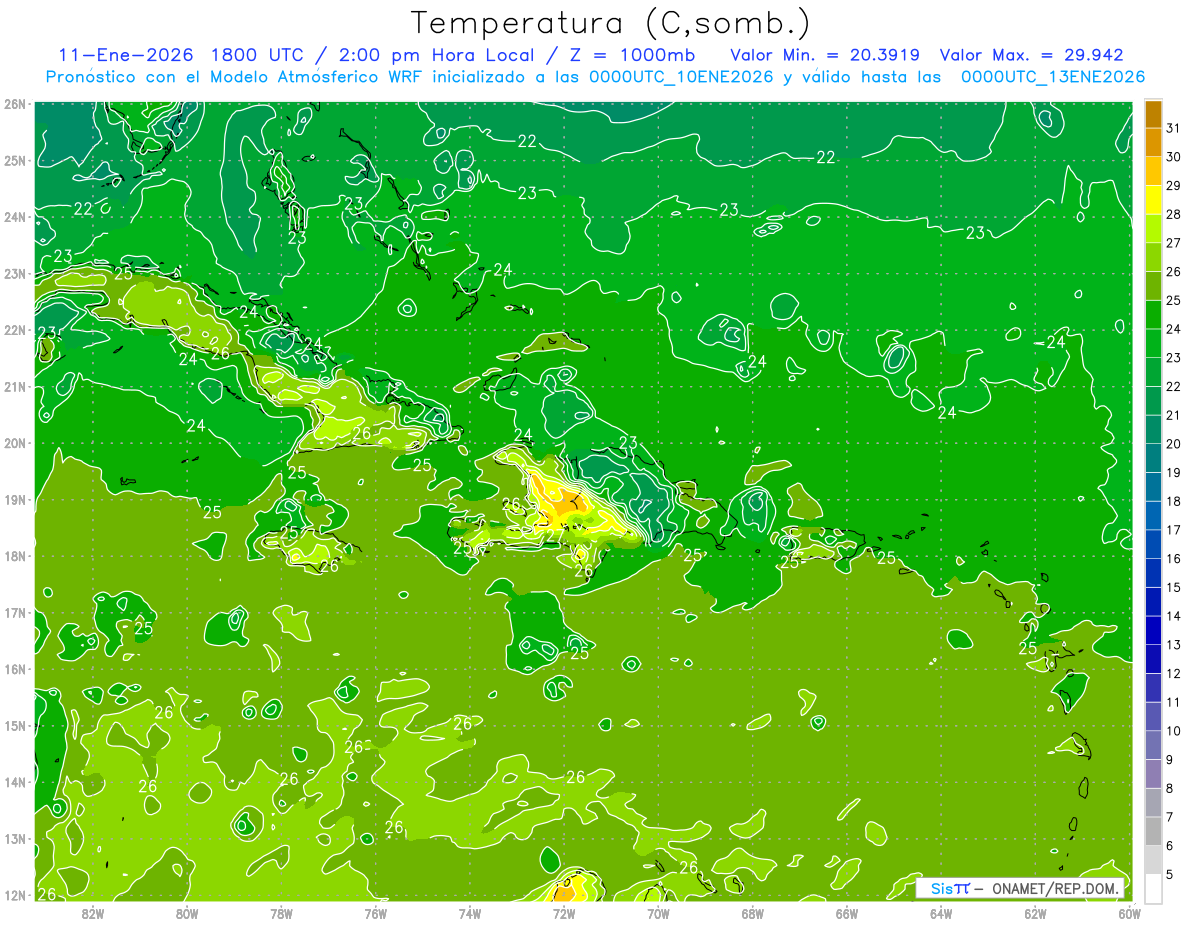Click the 76W longitude axis label
This screenshot has height=927, width=1200.
coord(375,913)
